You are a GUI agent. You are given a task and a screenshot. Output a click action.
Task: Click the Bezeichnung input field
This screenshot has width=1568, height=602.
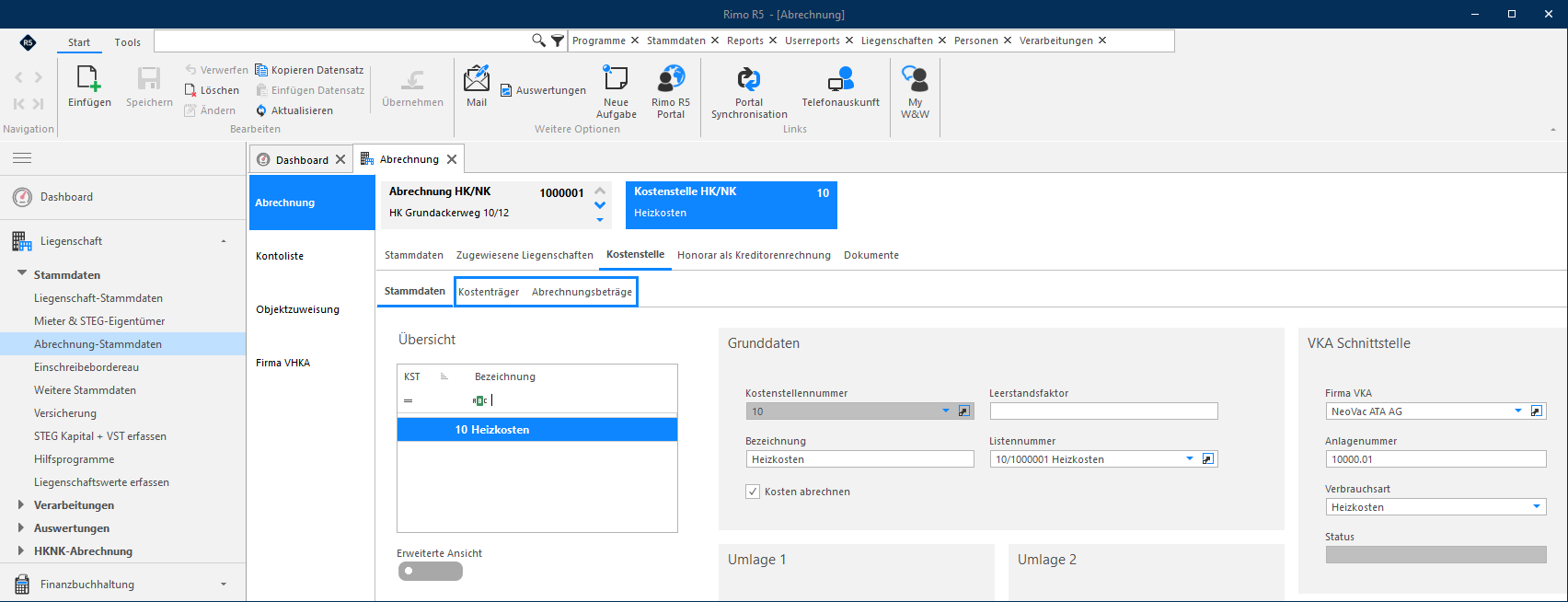(x=859, y=459)
